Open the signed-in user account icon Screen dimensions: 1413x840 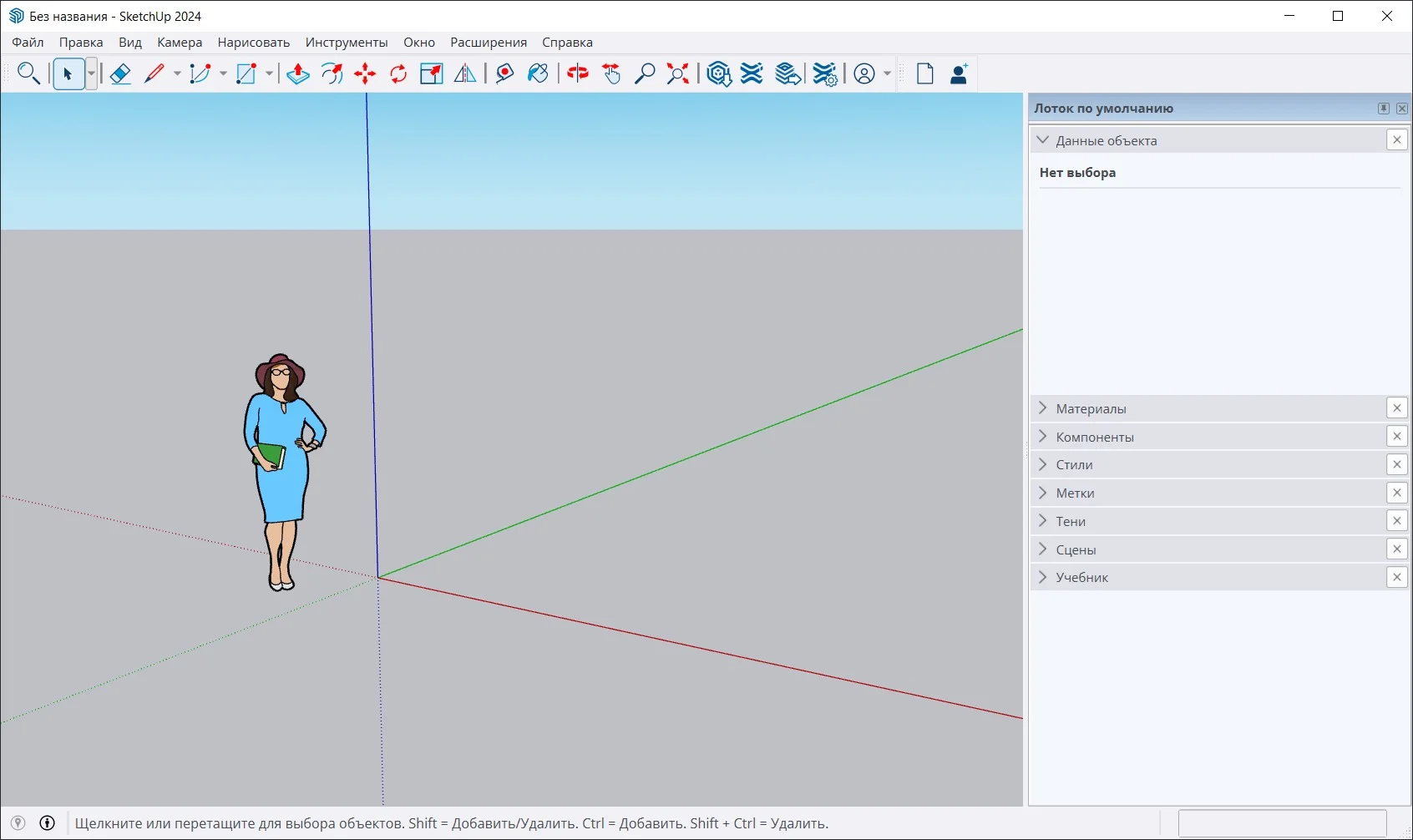[864, 73]
